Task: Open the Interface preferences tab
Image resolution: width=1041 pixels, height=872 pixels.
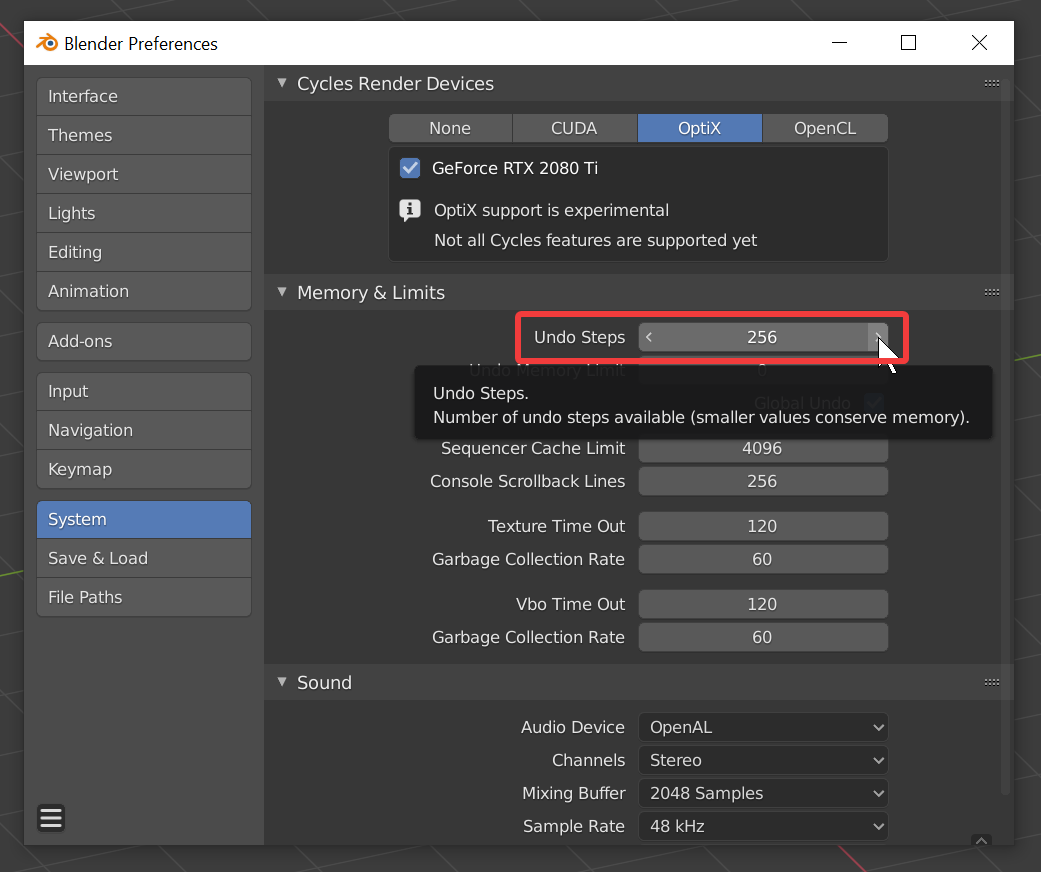Action: coord(144,96)
